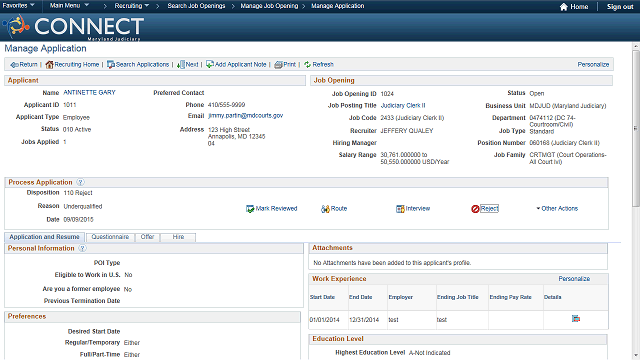
Task: Click the Interview text link
Action: coord(418,209)
